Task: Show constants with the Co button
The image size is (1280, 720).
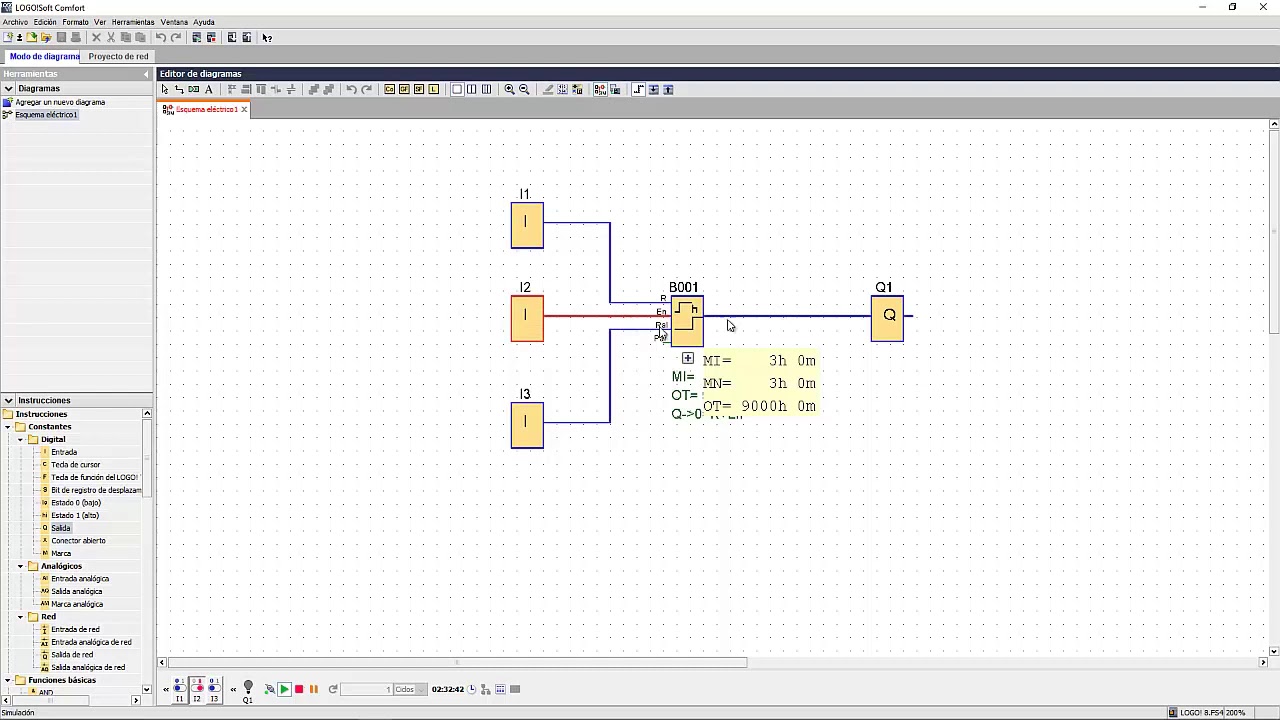Action: (x=390, y=89)
